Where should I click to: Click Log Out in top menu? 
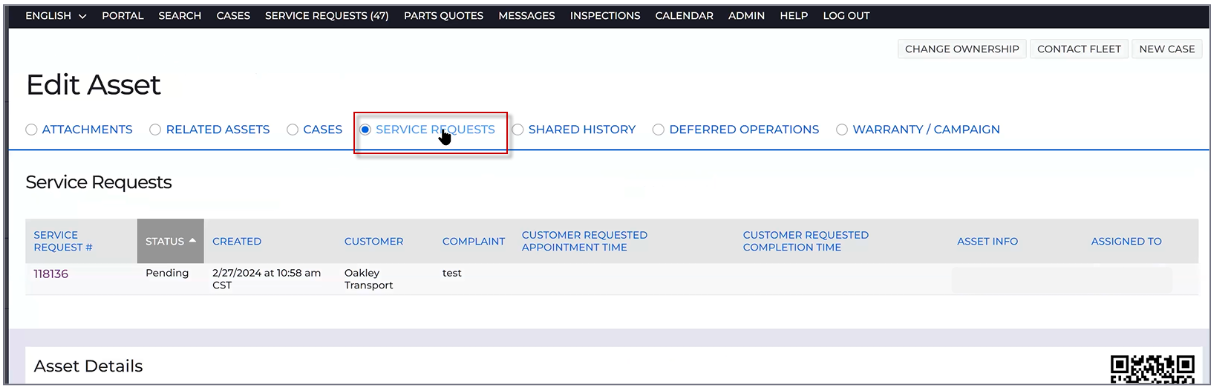[846, 16]
